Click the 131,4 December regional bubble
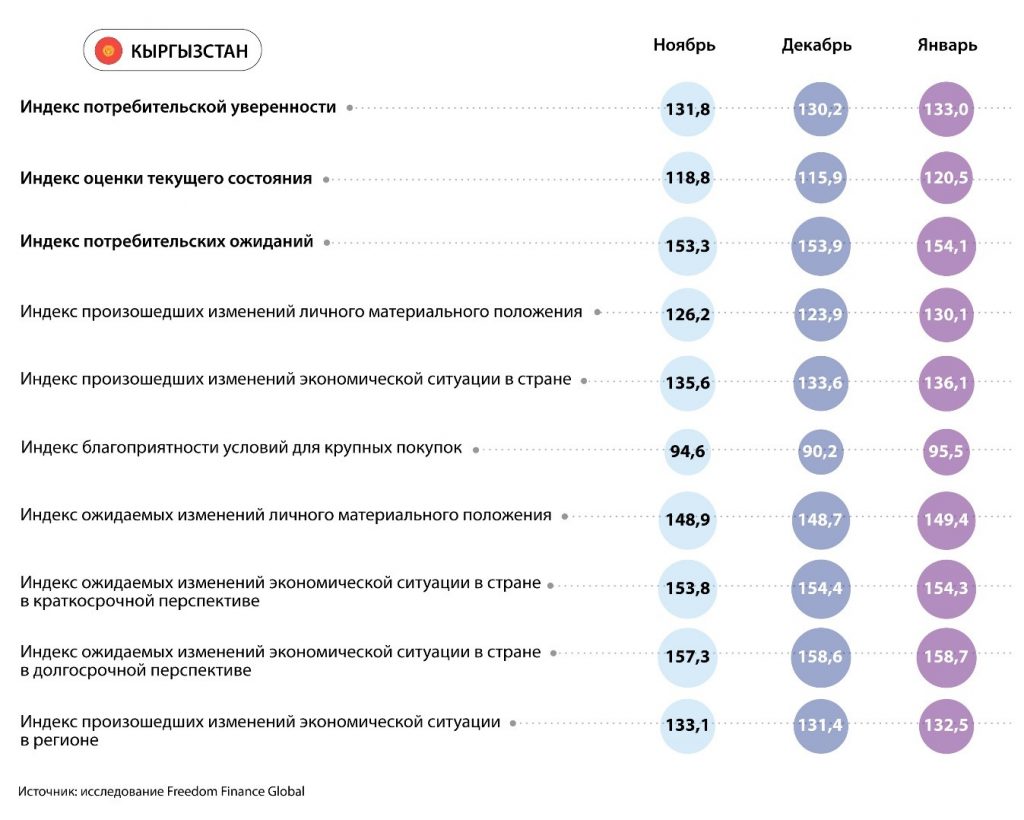 [x=820, y=725]
